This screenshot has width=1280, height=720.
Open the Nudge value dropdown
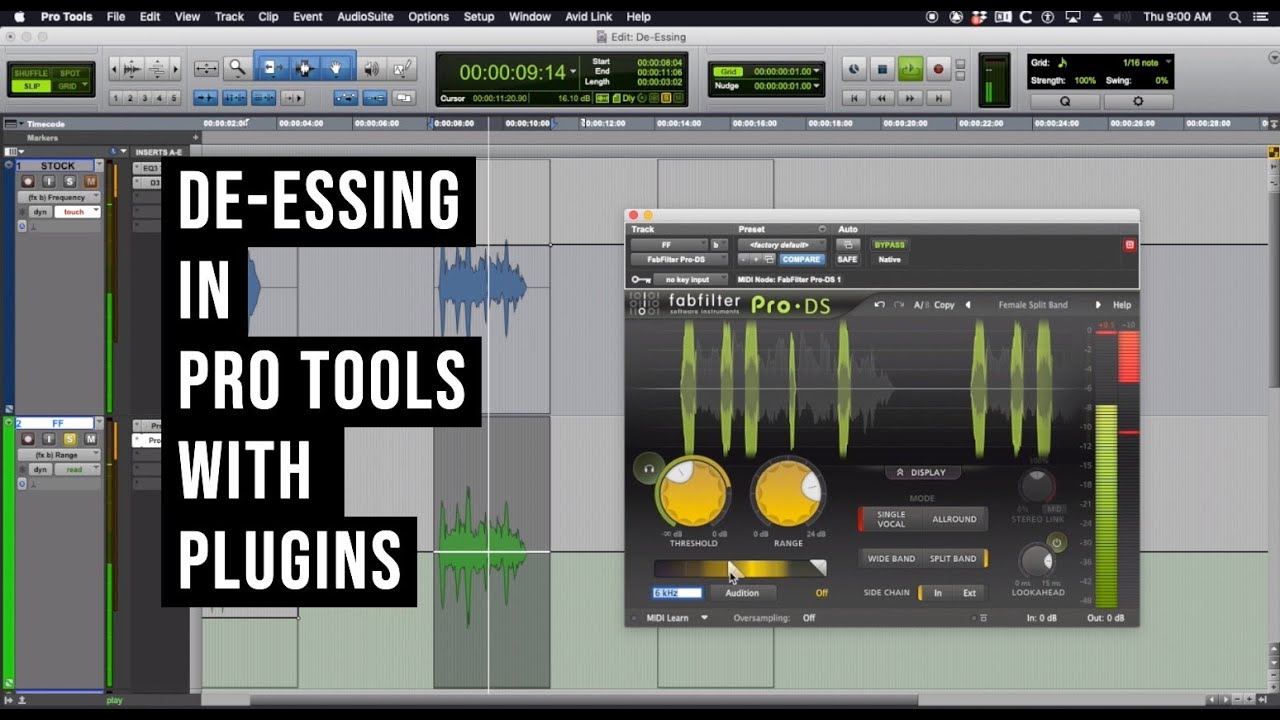click(x=816, y=86)
